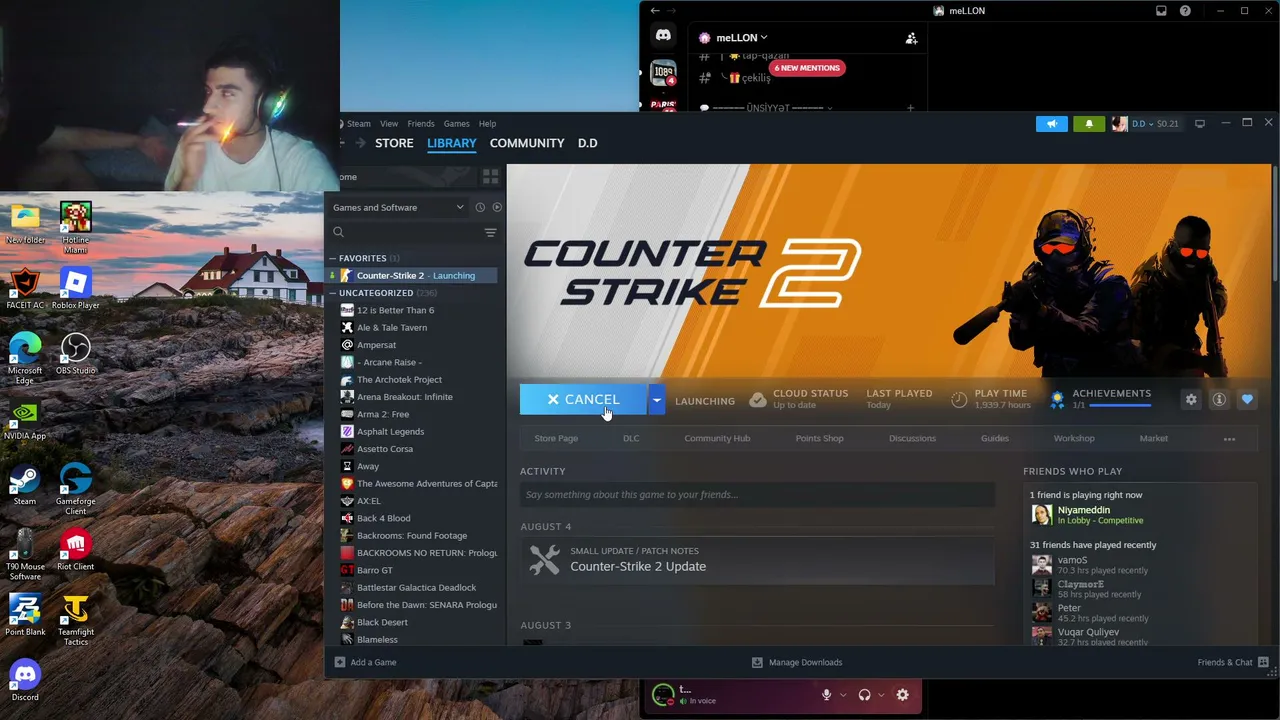Open OBS Studio desktop icon
This screenshot has height=720, width=1280.
(x=75, y=355)
